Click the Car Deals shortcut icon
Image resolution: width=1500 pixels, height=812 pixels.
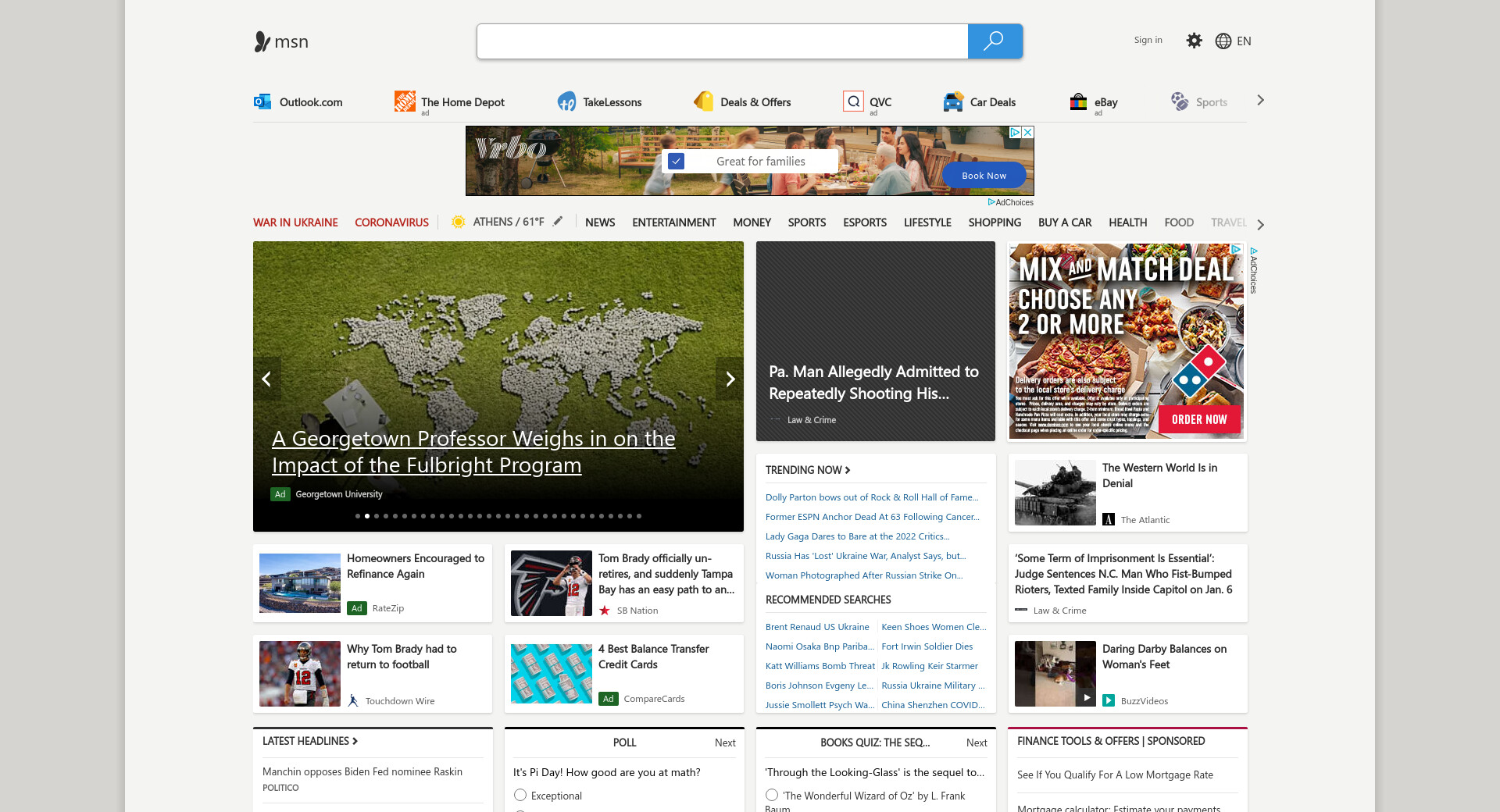952,101
